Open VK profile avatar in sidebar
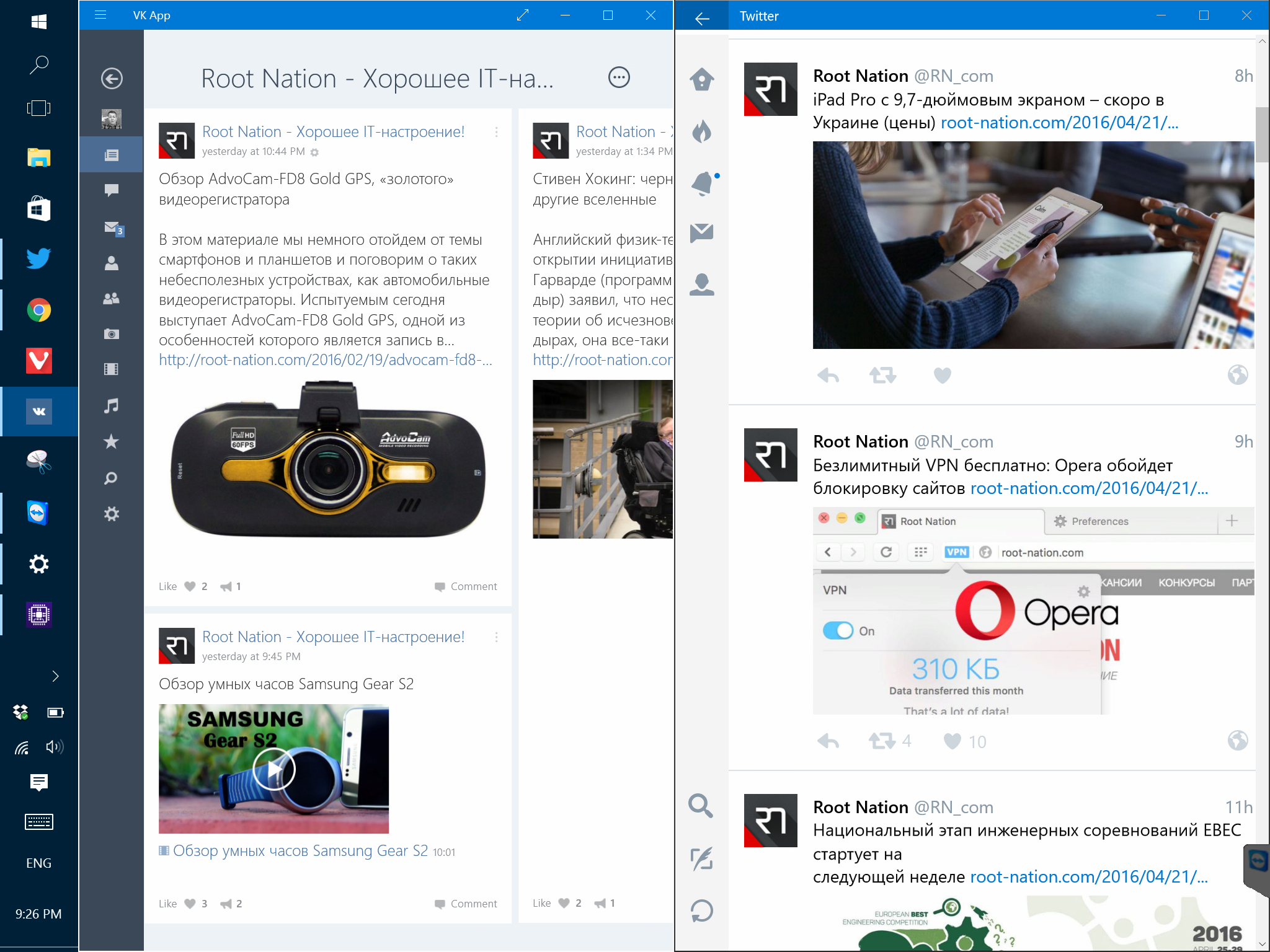Screen dimensions: 1270x952 pyautogui.click(x=112, y=119)
